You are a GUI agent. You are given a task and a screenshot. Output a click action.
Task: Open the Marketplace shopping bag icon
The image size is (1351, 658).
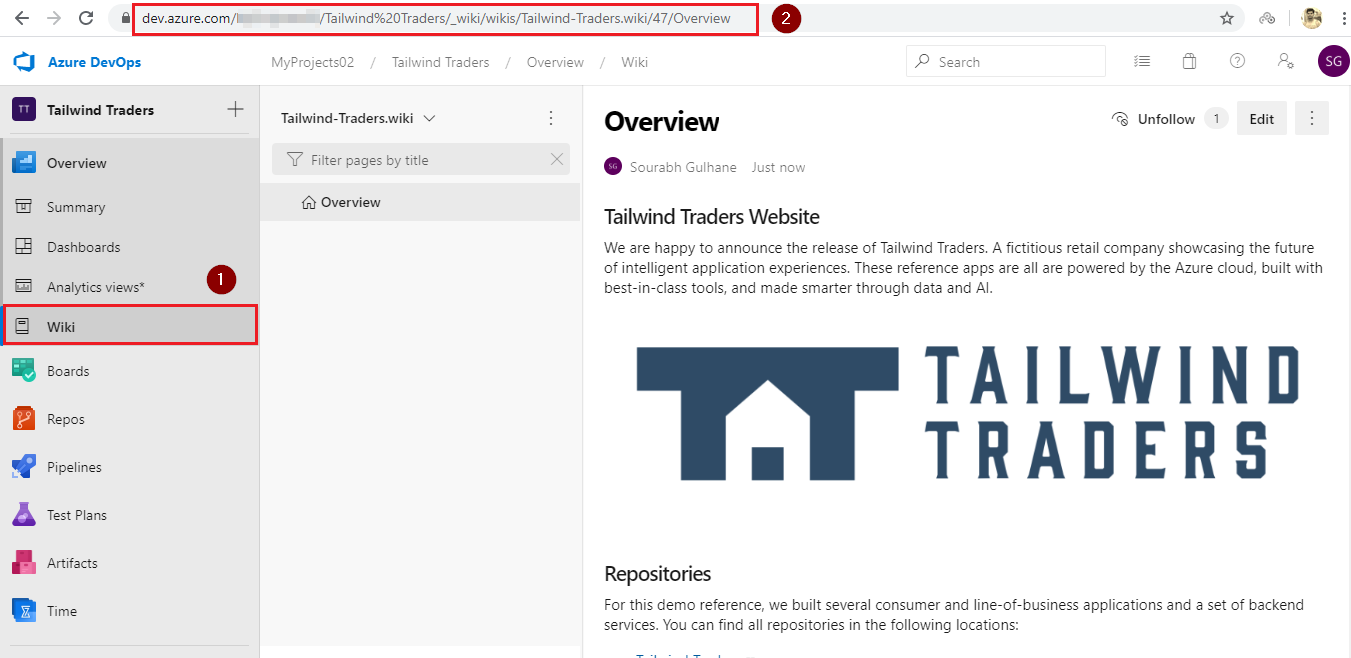coord(1189,61)
